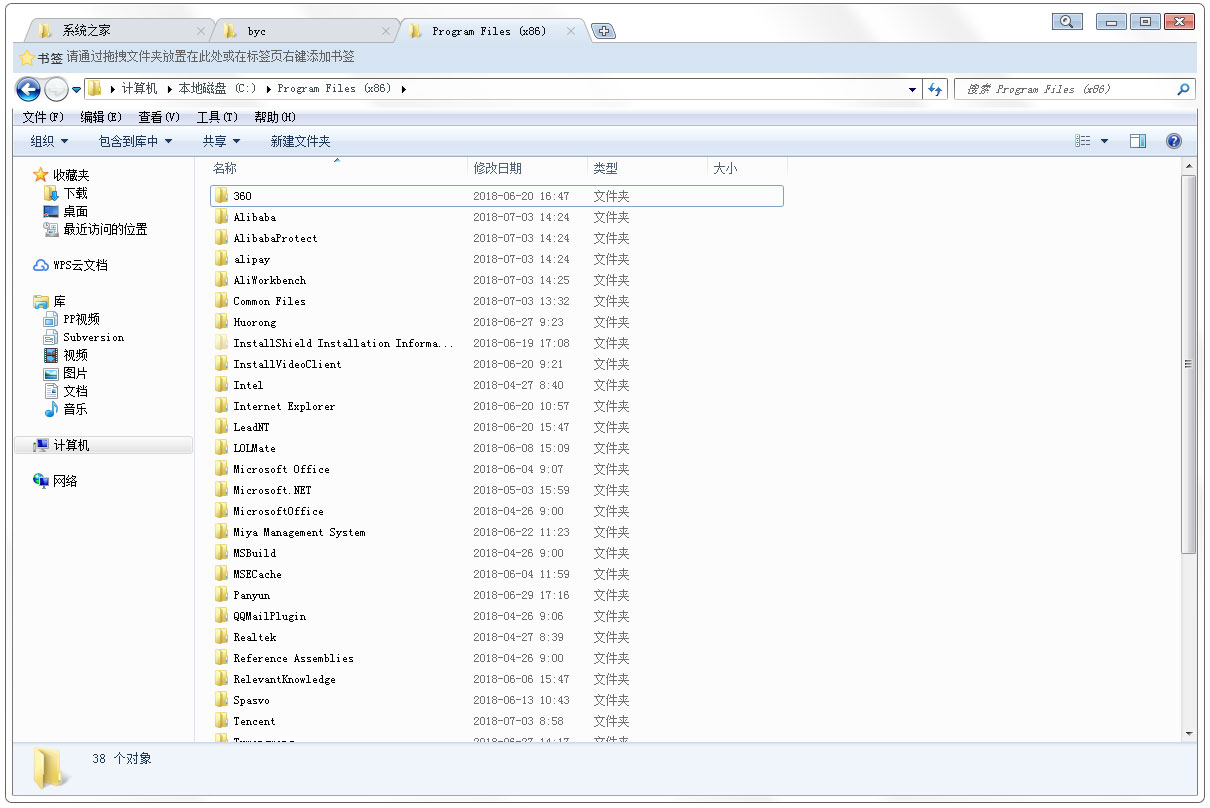Select 最近访问的位置 in sidebar
Screen dimensions: 1210x808
pyautogui.click(x=96, y=229)
